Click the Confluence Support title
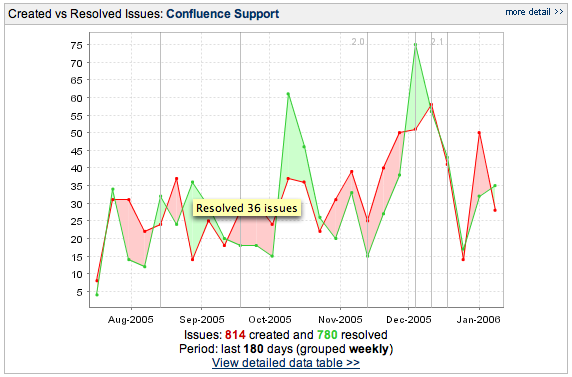The height and width of the screenshot is (377, 572). (223, 14)
